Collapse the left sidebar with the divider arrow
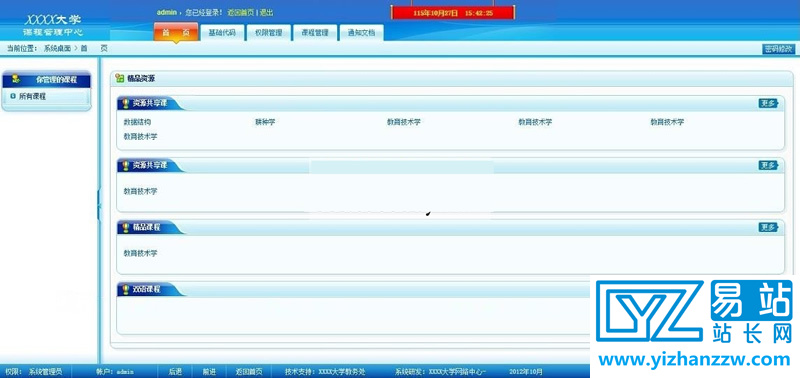The height and width of the screenshot is (378, 800). coord(99,205)
